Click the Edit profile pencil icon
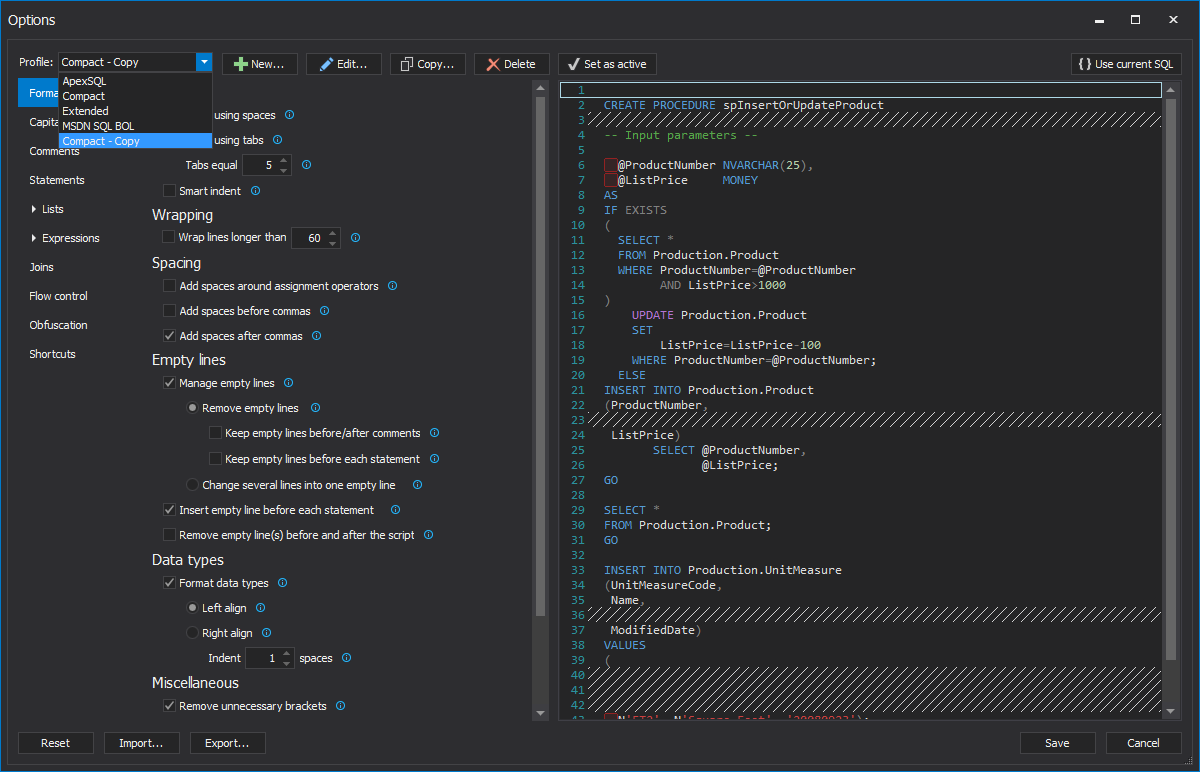The image size is (1200, 772). (326, 64)
